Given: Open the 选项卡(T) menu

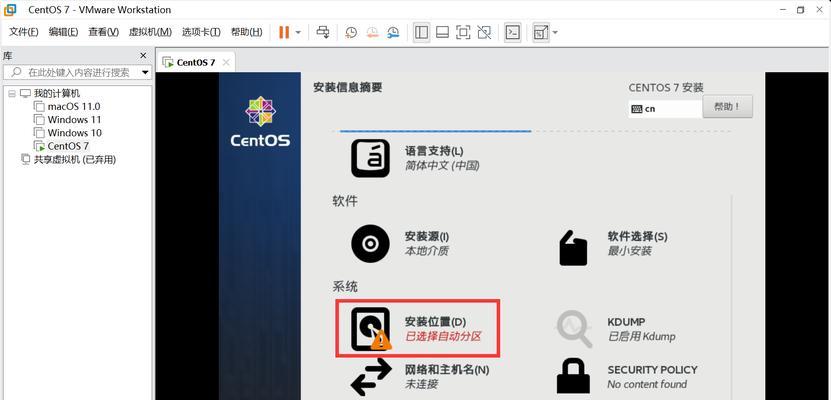Looking at the screenshot, I should click(201, 32).
